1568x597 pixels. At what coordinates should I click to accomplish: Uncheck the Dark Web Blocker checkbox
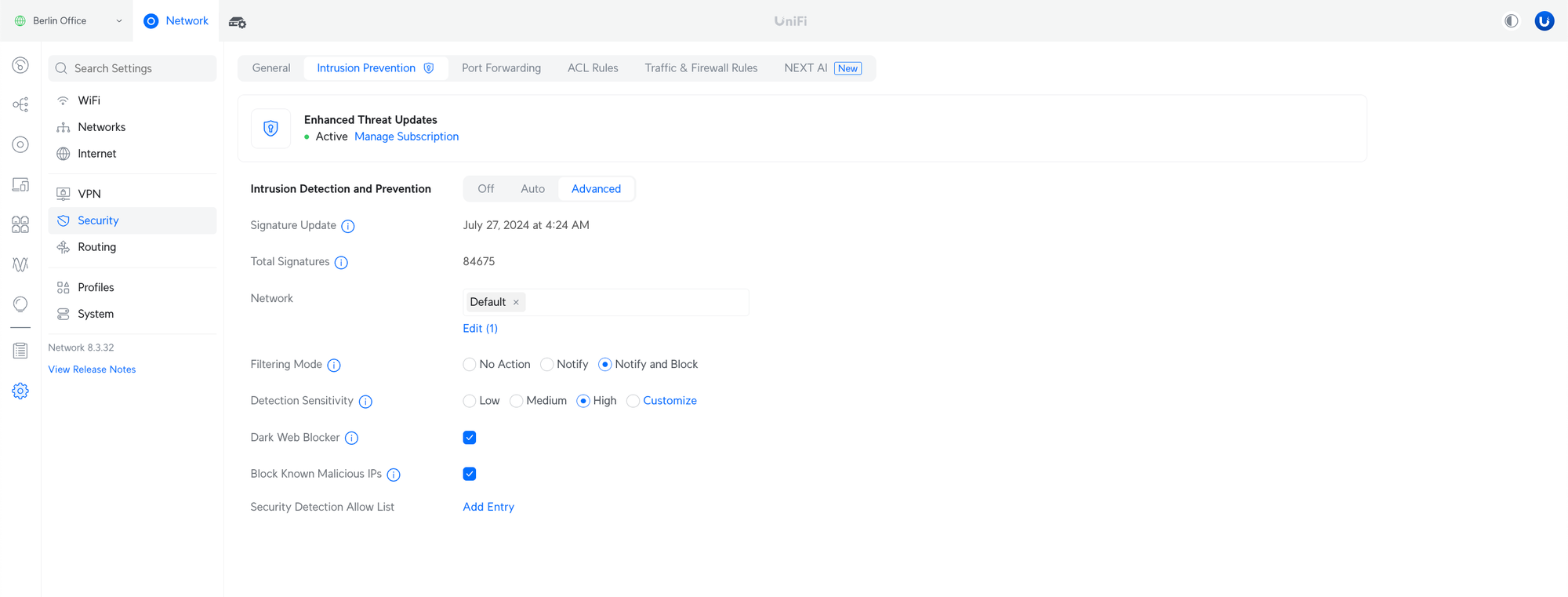click(x=470, y=438)
